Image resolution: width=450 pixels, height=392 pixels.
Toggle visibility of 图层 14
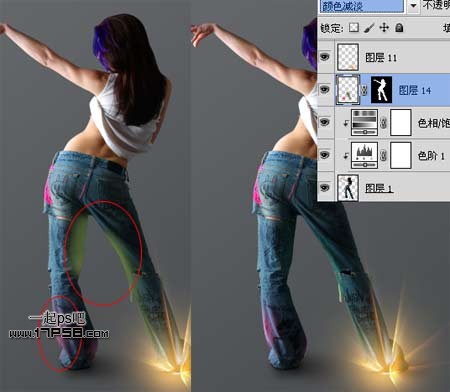tap(325, 89)
